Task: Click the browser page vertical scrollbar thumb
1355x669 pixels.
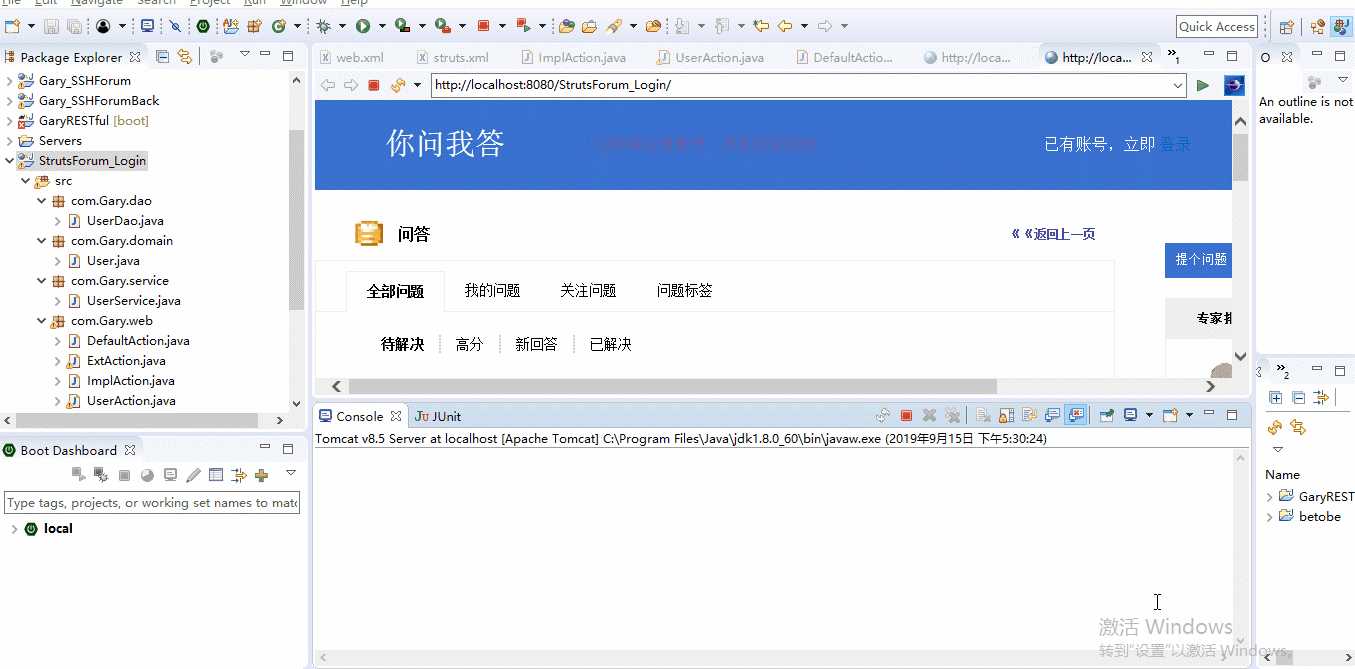Action: pos(1240,157)
